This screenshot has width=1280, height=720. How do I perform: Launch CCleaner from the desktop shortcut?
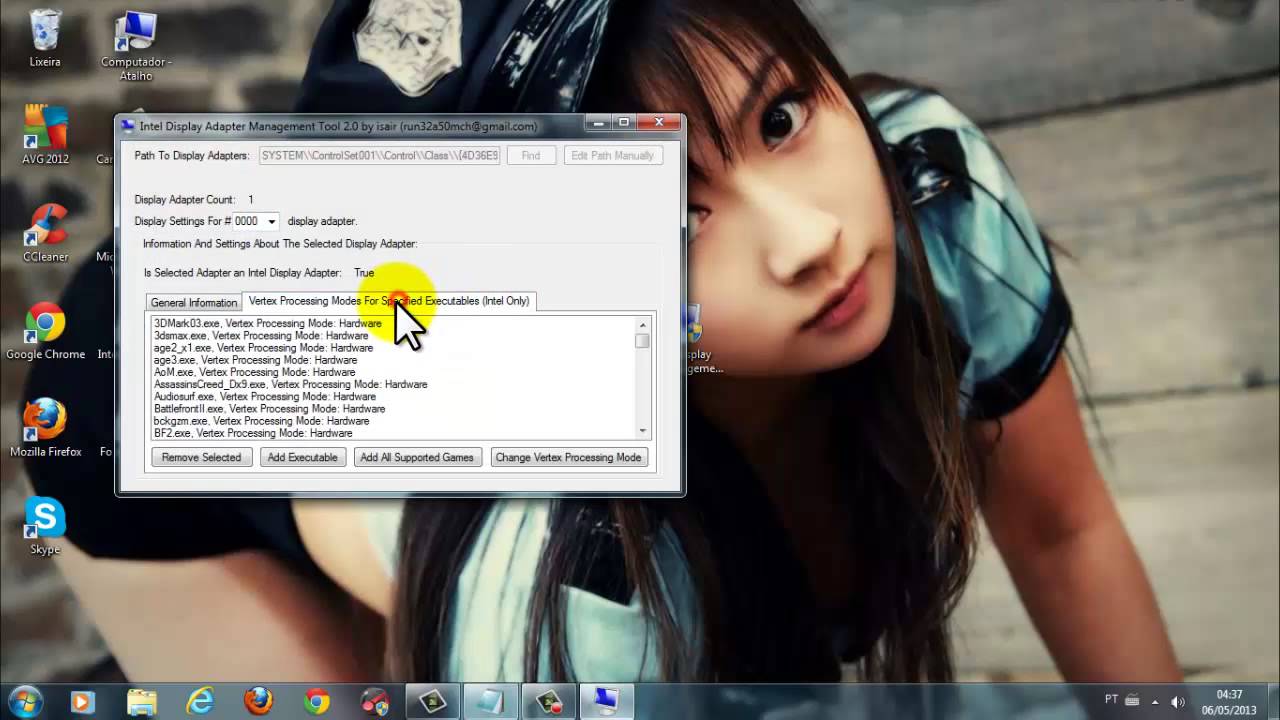click(45, 232)
